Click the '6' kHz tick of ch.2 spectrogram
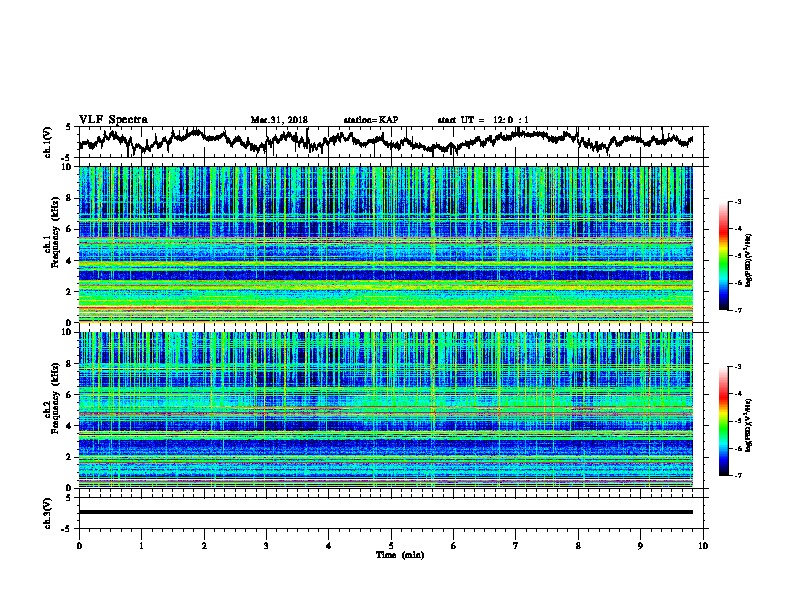792x612 pixels. 71,394
